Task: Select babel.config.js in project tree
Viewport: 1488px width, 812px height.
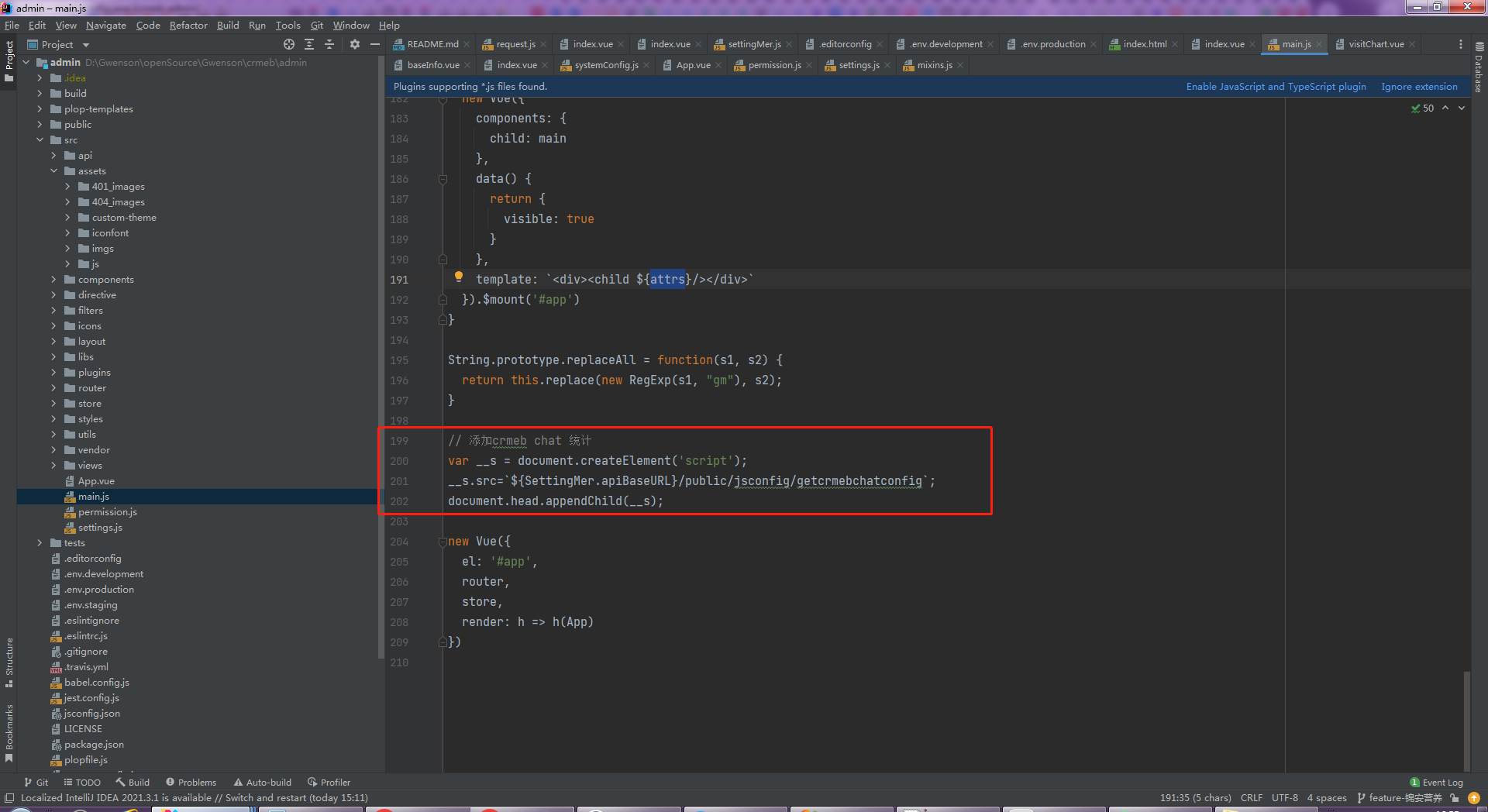Action: coord(96,683)
